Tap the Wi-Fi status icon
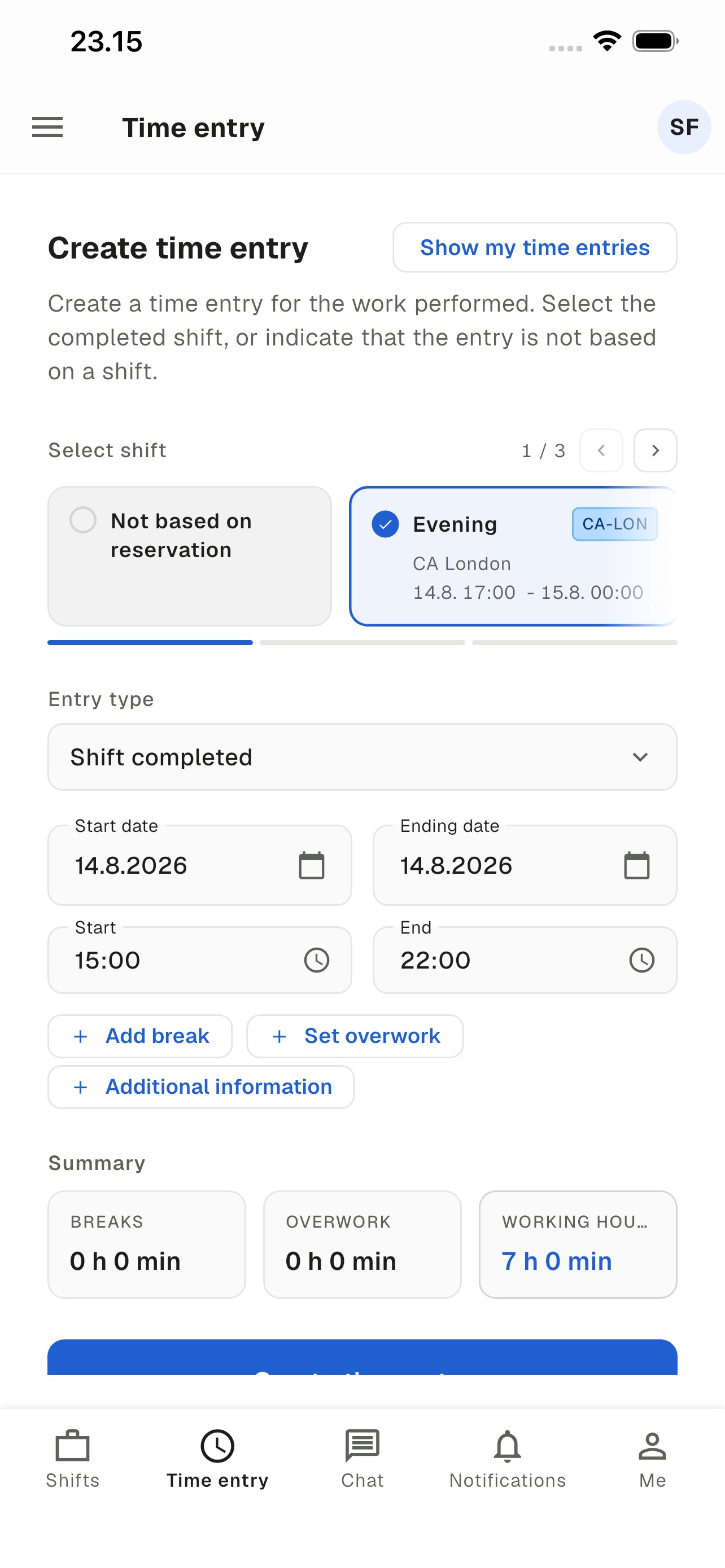The image size is (725, 1568). click(607, 41)
